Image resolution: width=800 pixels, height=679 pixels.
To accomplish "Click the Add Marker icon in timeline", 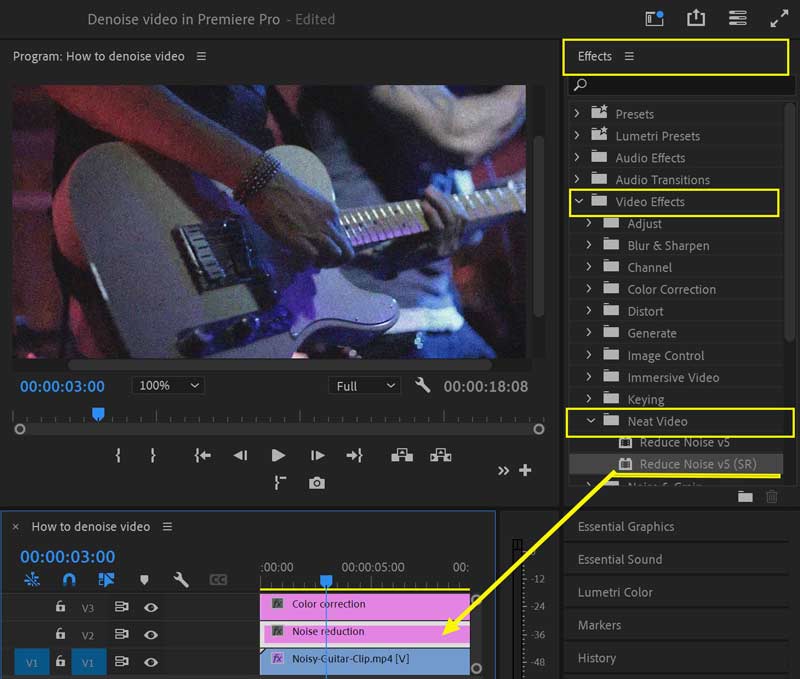I will click(144, 579).
